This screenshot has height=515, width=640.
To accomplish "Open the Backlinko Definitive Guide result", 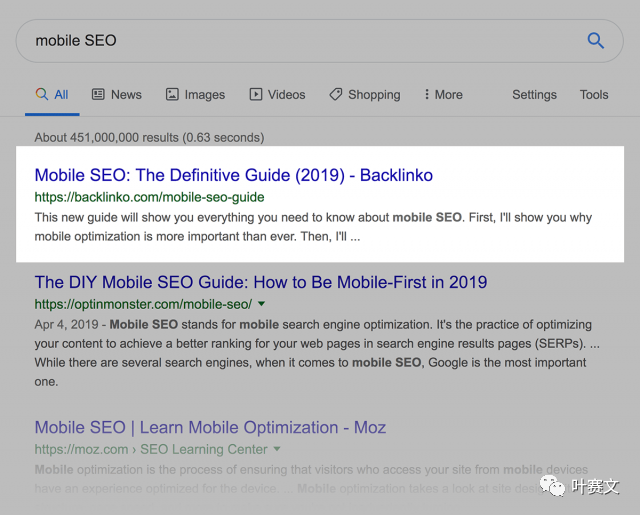I will [x=233, y=175].
